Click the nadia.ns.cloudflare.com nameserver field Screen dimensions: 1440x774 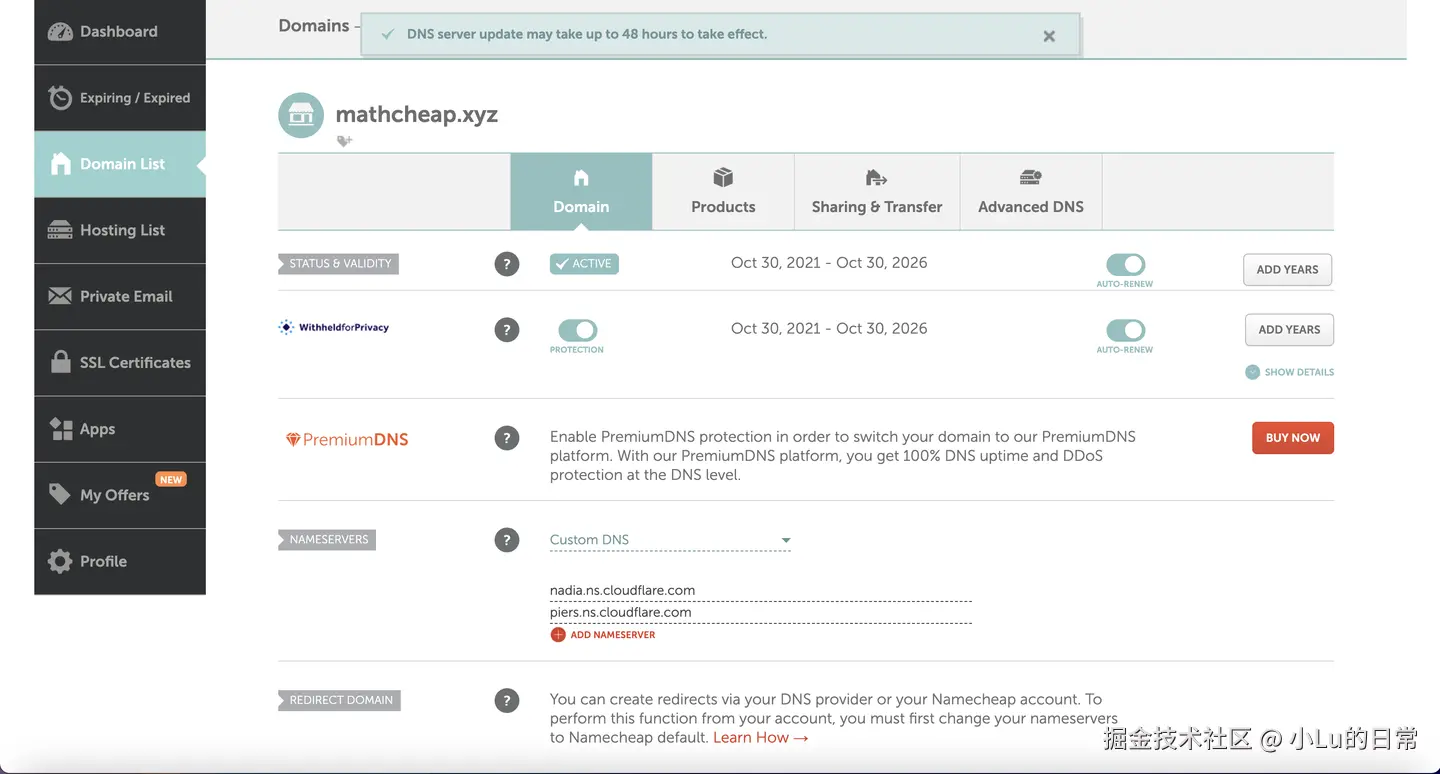coord(760,590)
